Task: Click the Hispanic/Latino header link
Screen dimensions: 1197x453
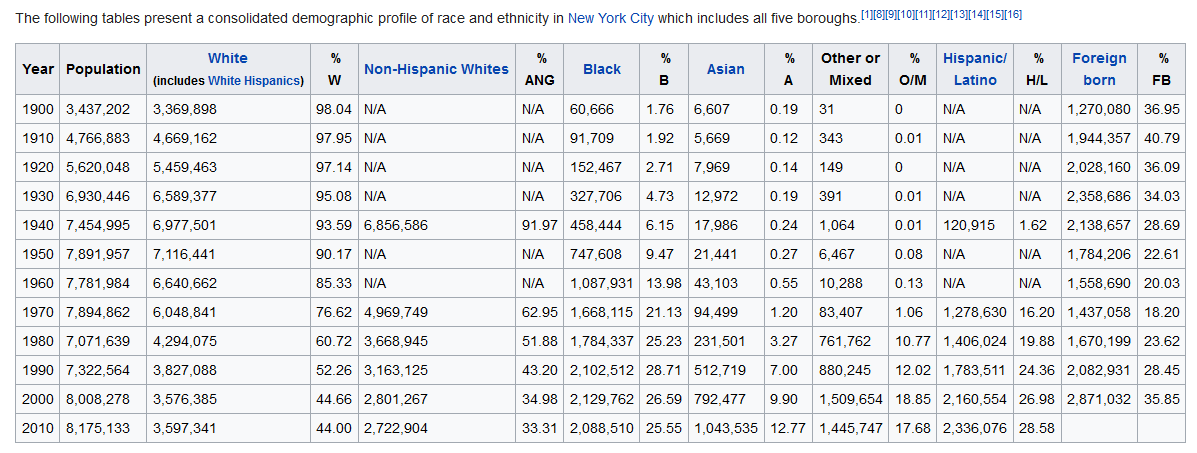Action: point(975,69)
